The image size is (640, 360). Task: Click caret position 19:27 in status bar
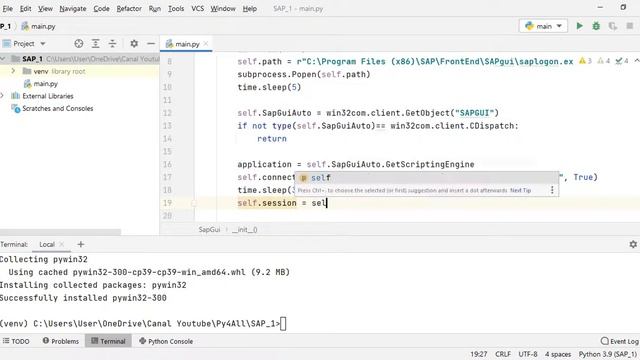pyautogui.click(x=478, y=354)
